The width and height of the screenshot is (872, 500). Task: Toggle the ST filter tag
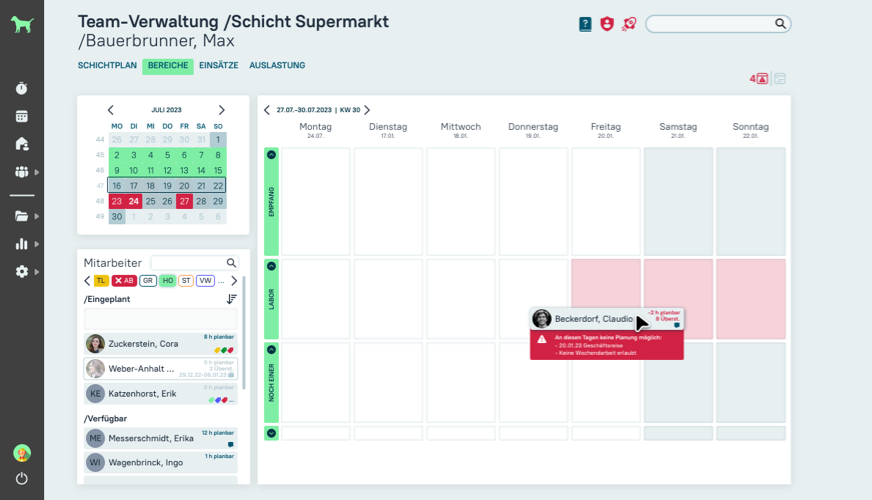click(x=186, y=281)
